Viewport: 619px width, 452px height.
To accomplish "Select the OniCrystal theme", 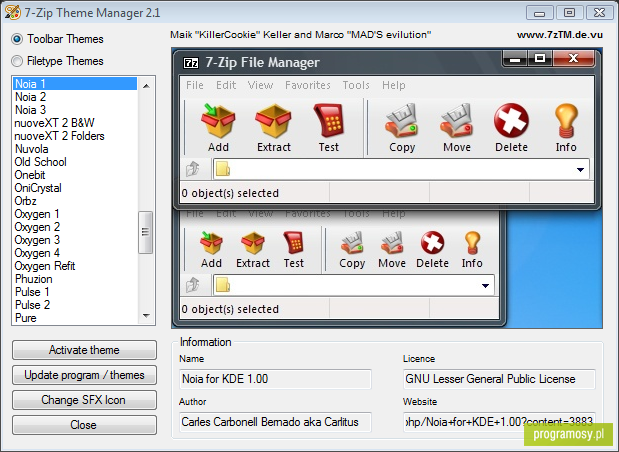I will coord(75,188).
